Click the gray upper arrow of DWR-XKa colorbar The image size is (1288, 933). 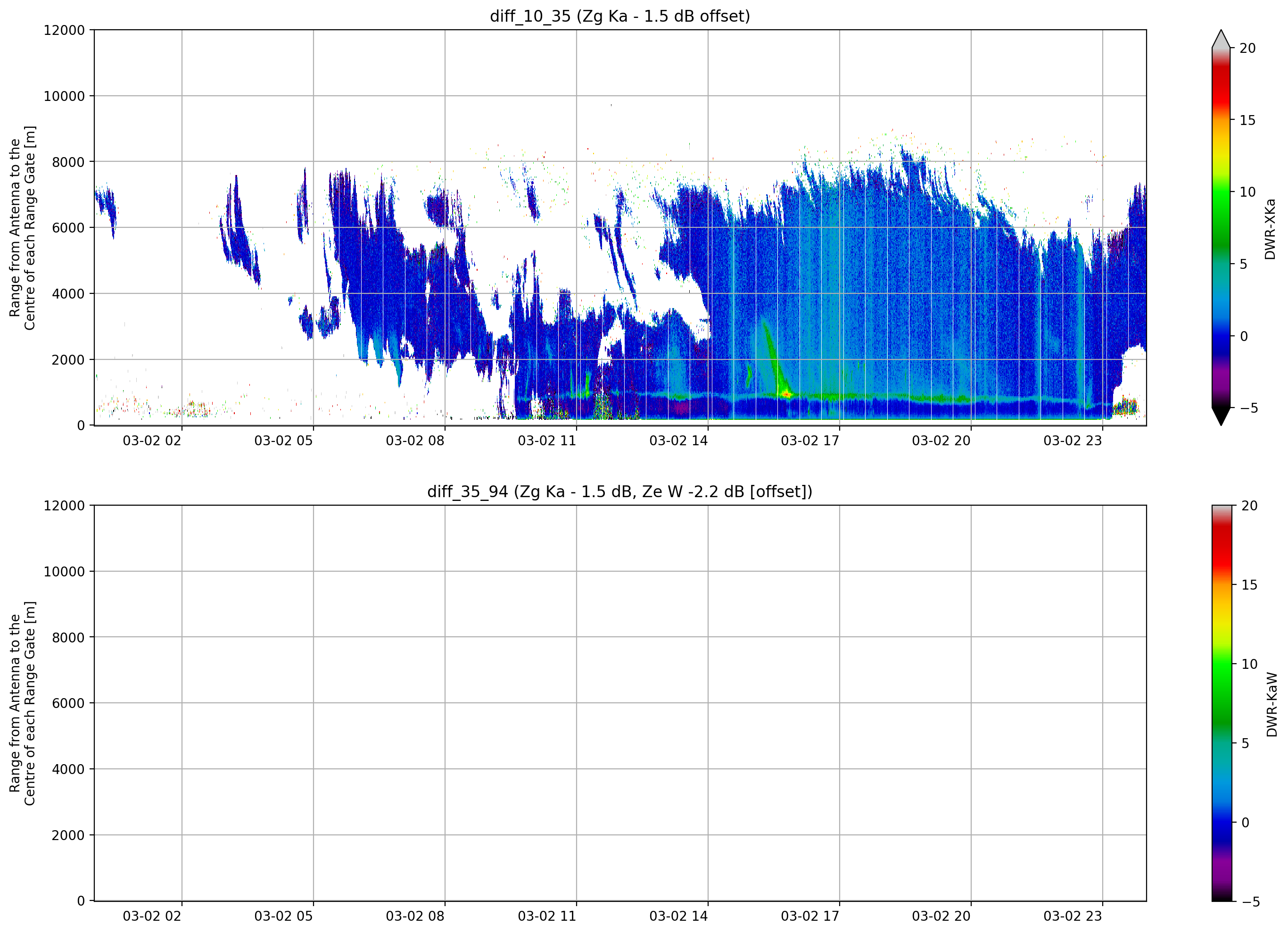[1221, 39]
